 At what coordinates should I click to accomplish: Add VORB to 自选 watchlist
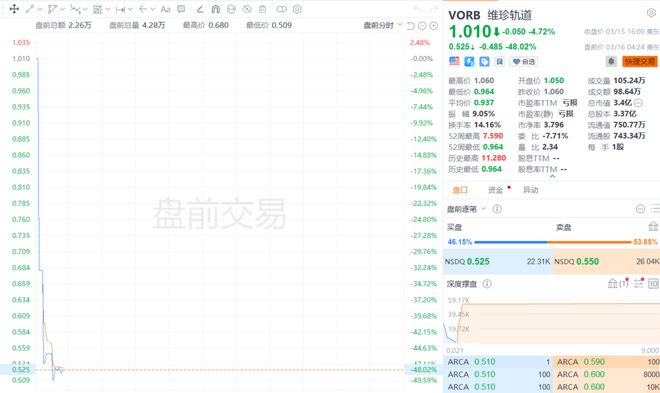[524, 62]
